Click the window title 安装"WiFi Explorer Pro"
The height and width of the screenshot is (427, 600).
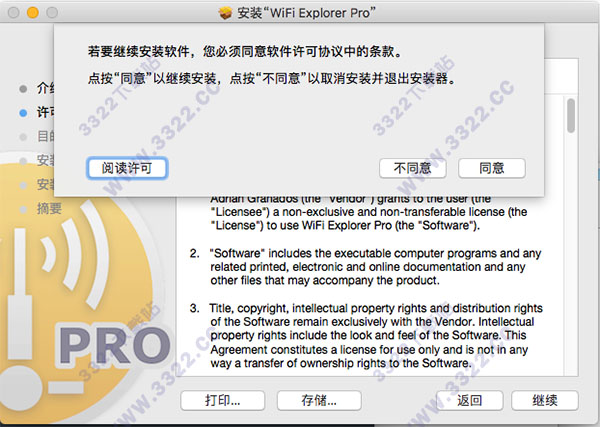pyautogui.click(x=306, y=13)
